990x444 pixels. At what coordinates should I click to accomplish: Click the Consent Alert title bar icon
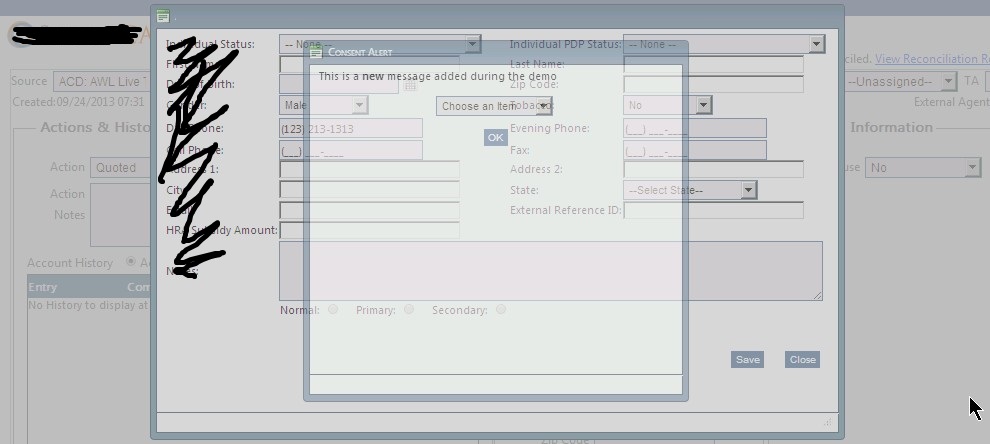(316, 52)
